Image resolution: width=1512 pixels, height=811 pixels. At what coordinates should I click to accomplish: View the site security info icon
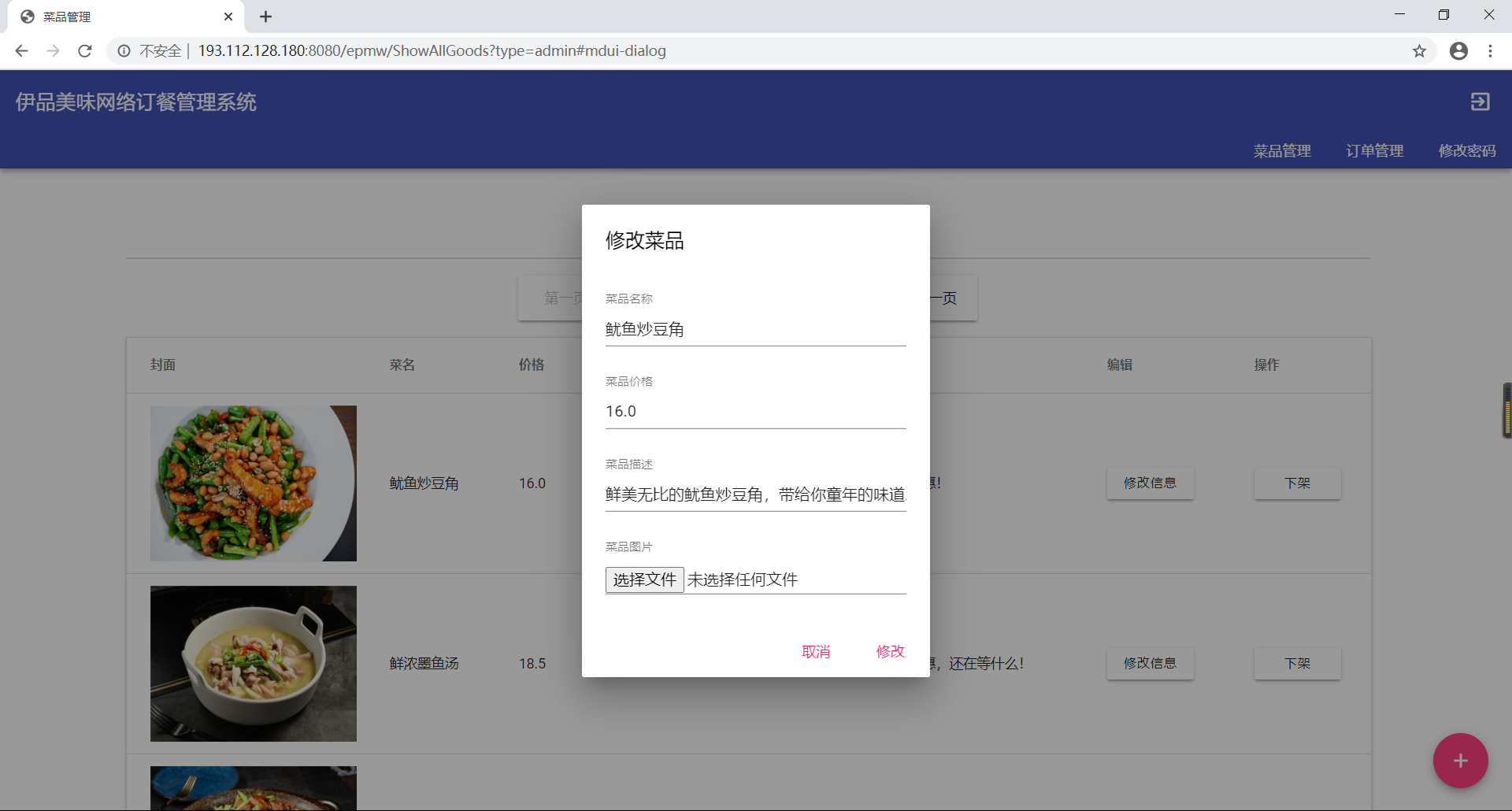pyautogui.click(x=124, y=50)
